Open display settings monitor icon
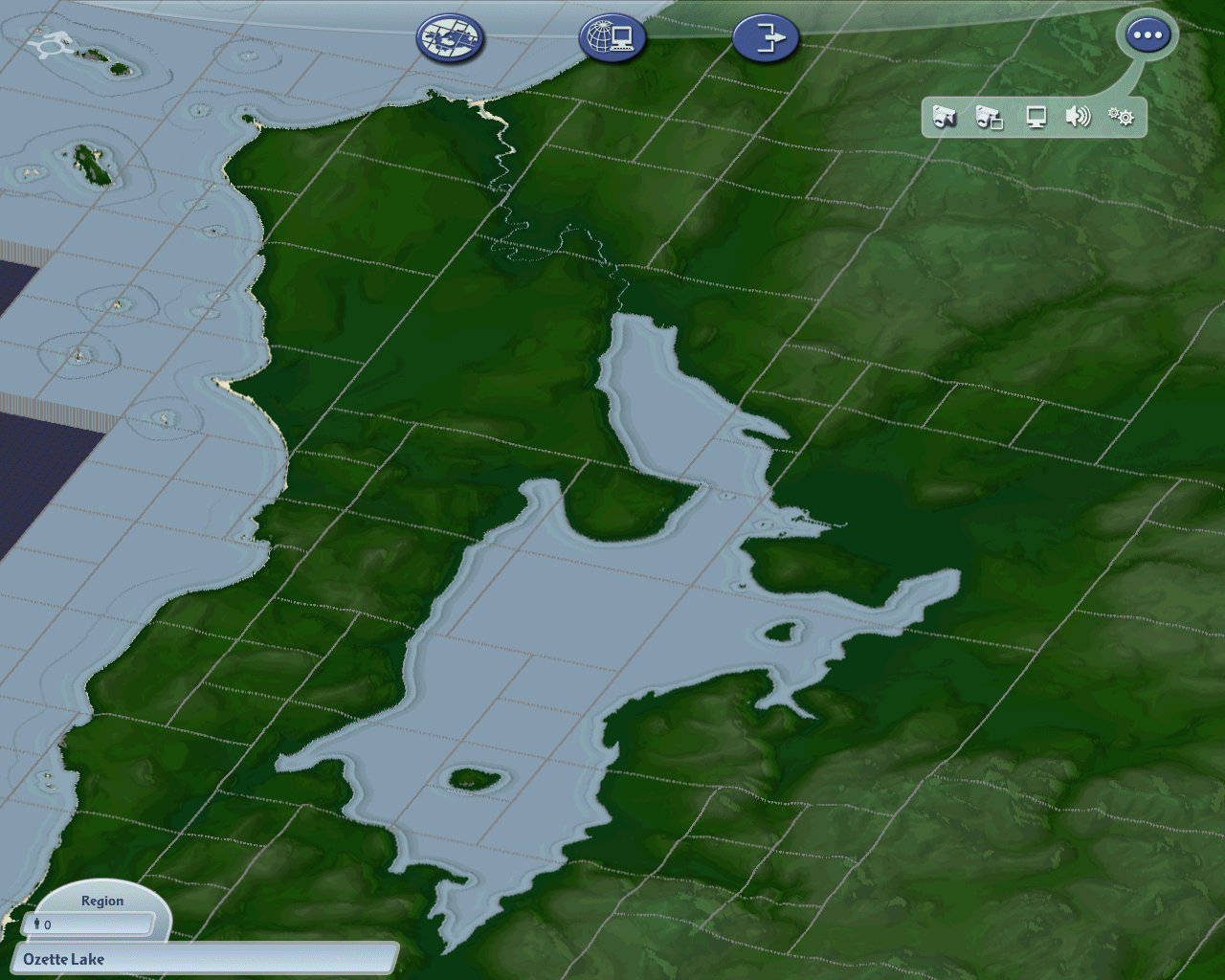The width and height of the screenshot is (1225, 980). (1036, 117)
